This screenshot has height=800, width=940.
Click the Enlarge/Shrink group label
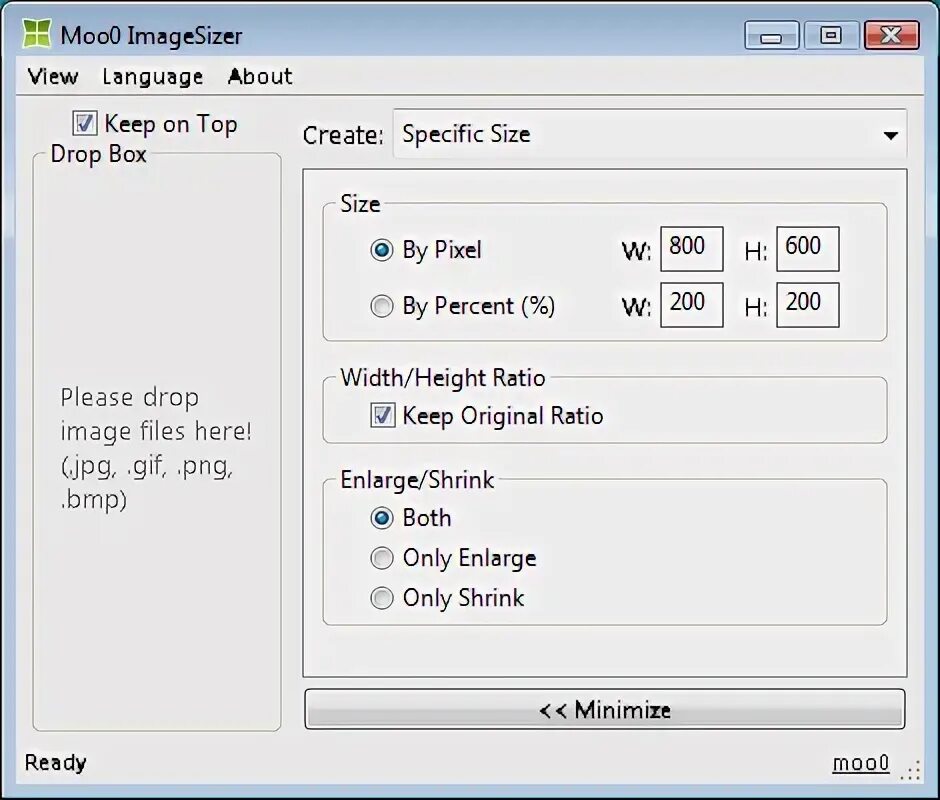pyautogui.click(x=417, y=480)
